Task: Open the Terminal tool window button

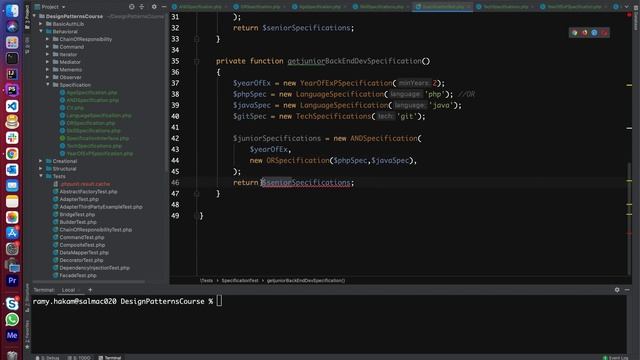Action: click(x=110, y=358)
